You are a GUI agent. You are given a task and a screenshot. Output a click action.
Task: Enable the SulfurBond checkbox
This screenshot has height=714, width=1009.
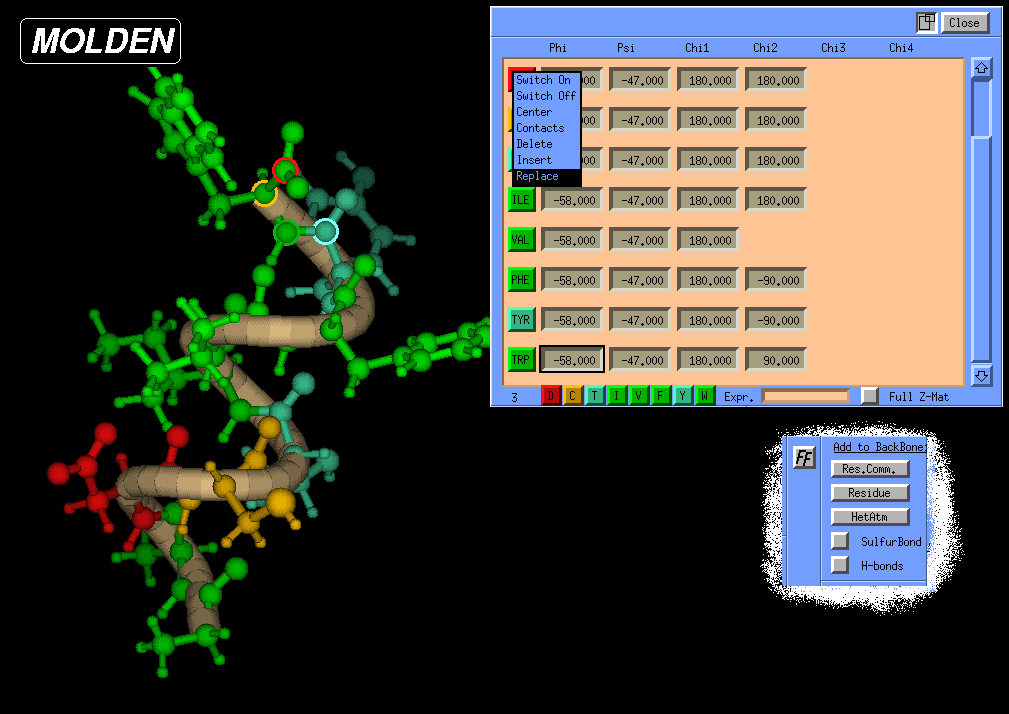(840, 541)
